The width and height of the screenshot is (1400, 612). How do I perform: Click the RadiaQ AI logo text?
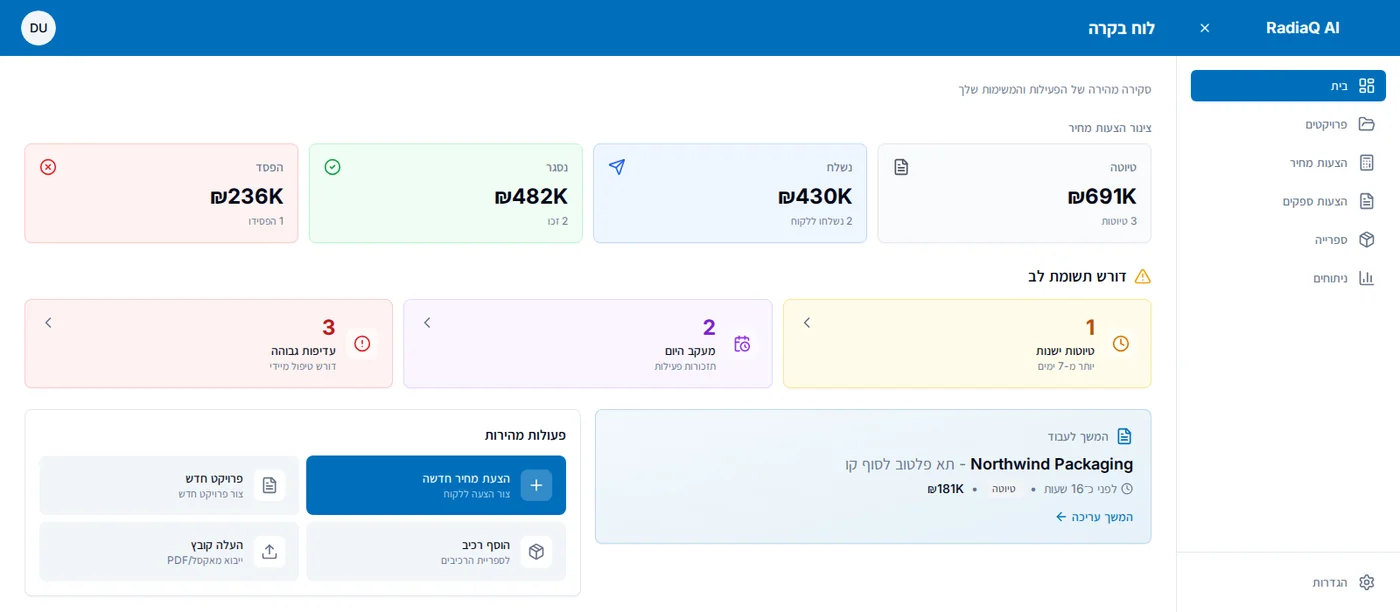point(1303,28)
